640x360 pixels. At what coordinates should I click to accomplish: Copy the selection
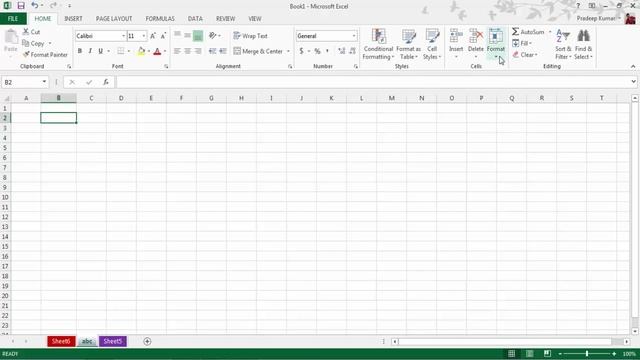click(33, 43)
